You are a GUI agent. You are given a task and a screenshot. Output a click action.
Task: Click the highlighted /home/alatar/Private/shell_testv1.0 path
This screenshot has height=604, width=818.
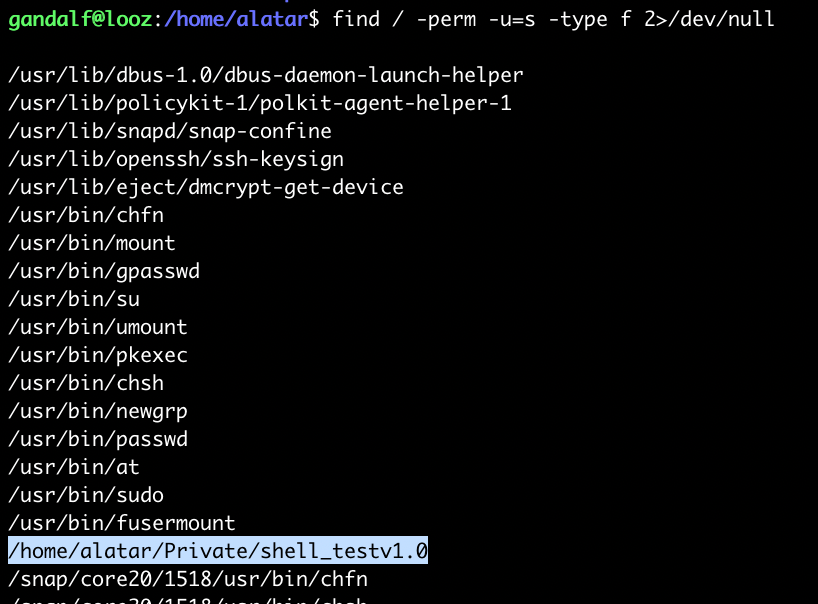click(218, 551)
